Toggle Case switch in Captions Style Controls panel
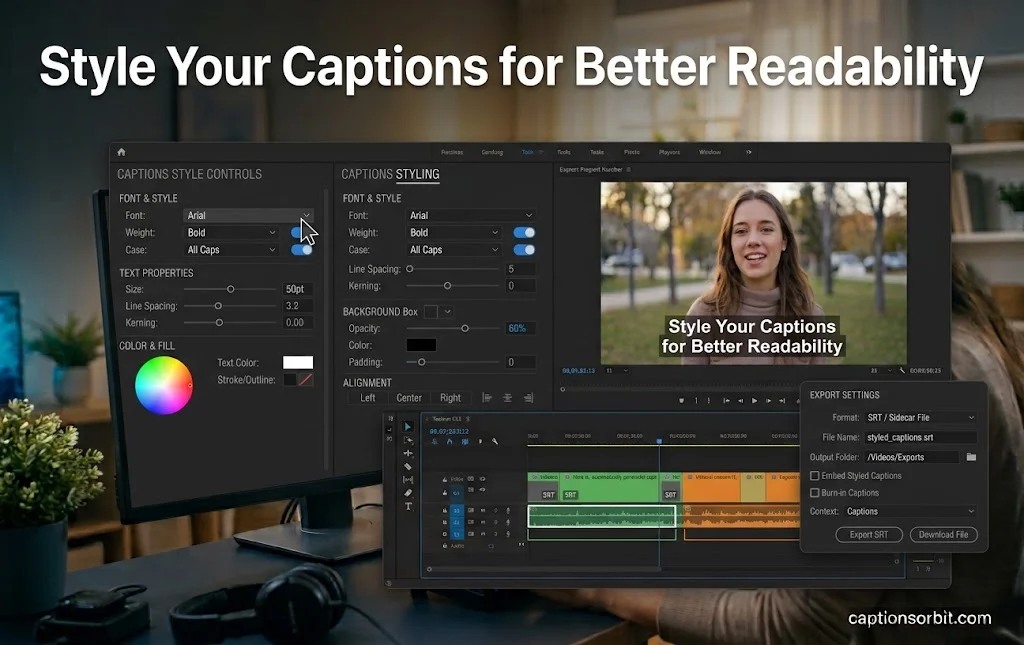This screenshot has width=1024, height=645. (x=302, y=249)
